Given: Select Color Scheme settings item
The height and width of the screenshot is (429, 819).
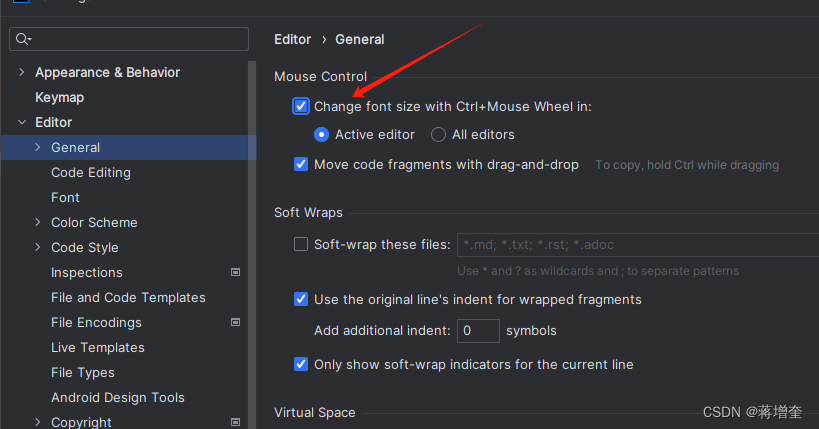Looking at the screenshot, I should click(x=94, y=223).
